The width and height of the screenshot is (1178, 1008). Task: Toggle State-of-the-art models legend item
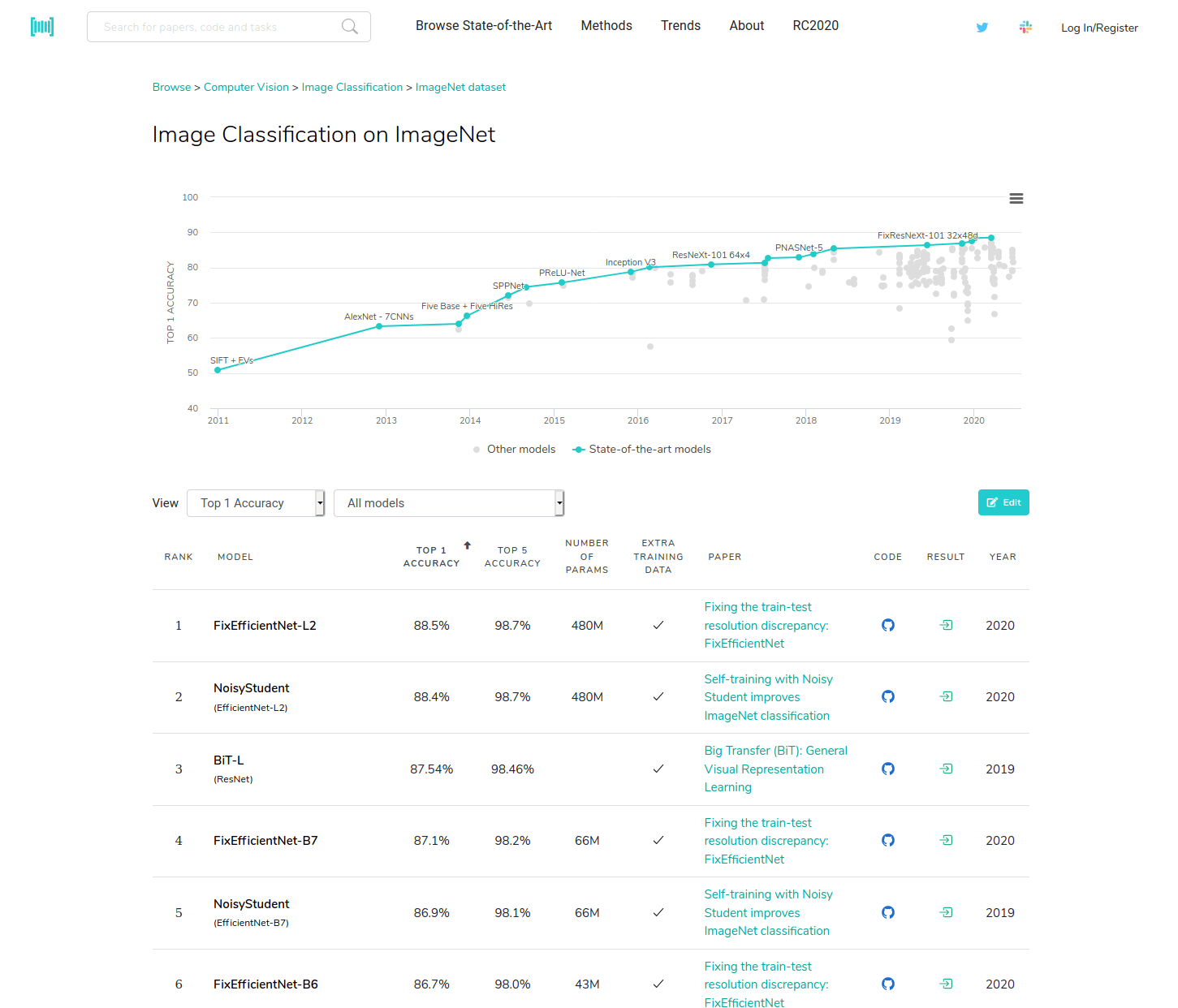[641, 449]
